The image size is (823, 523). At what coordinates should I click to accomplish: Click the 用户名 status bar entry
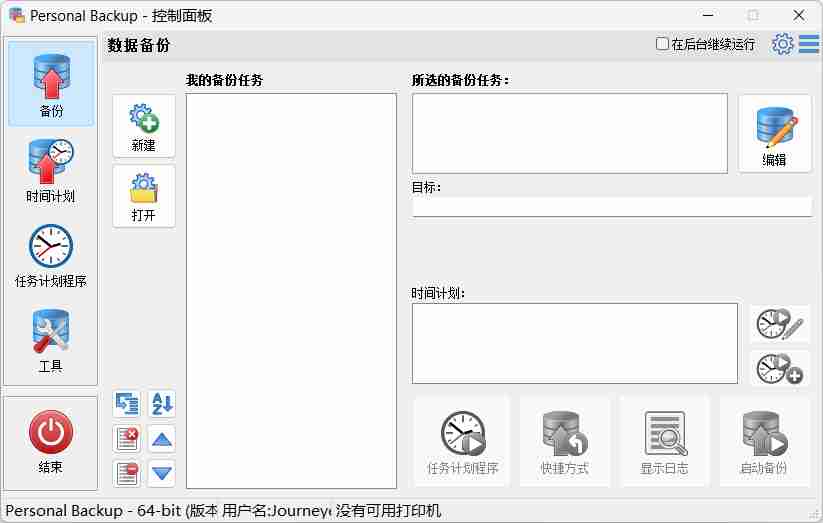[277, 510]
